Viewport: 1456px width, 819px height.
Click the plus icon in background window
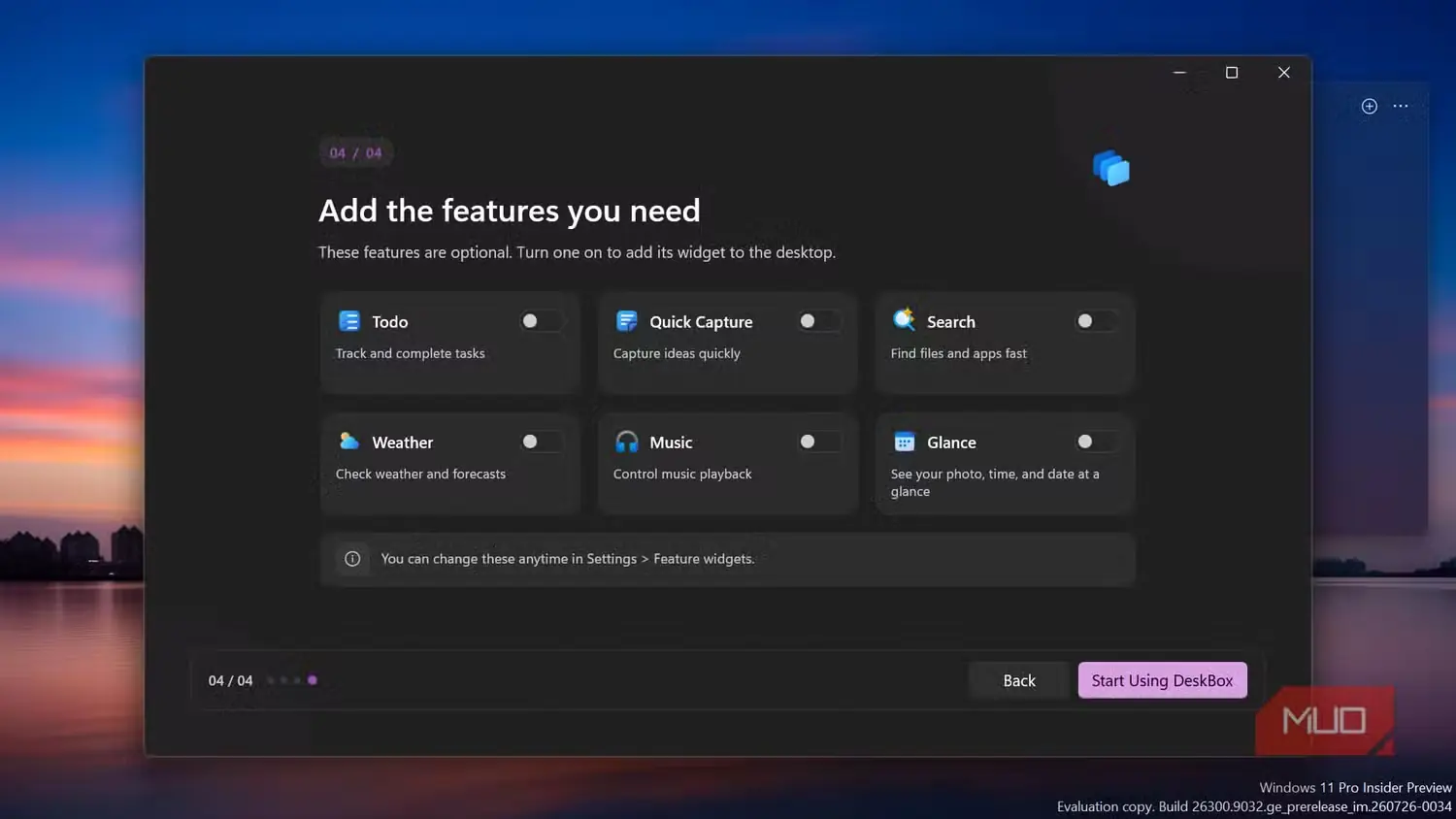1370,106
